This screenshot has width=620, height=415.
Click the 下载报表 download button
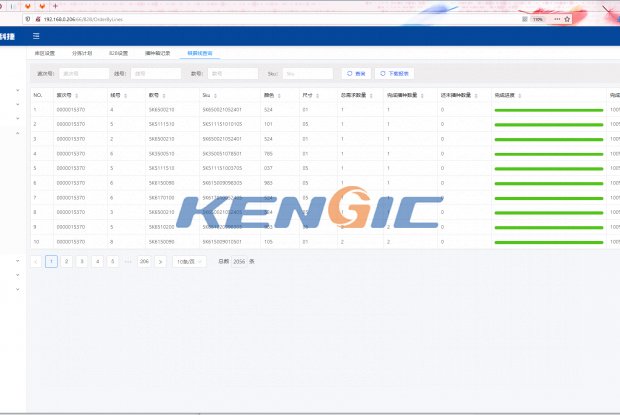click(394, 73)
